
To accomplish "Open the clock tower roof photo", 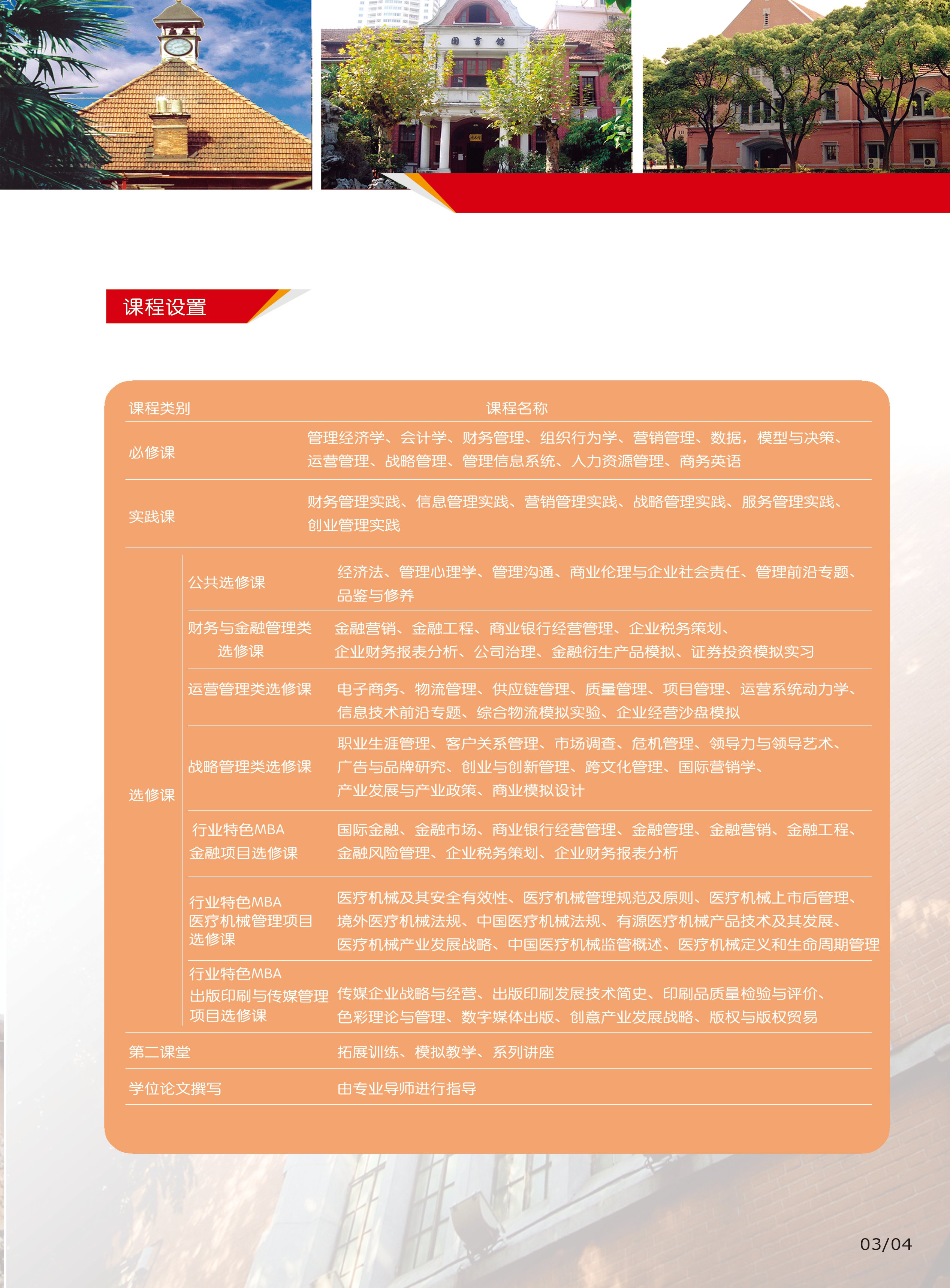I will (156, 94).
